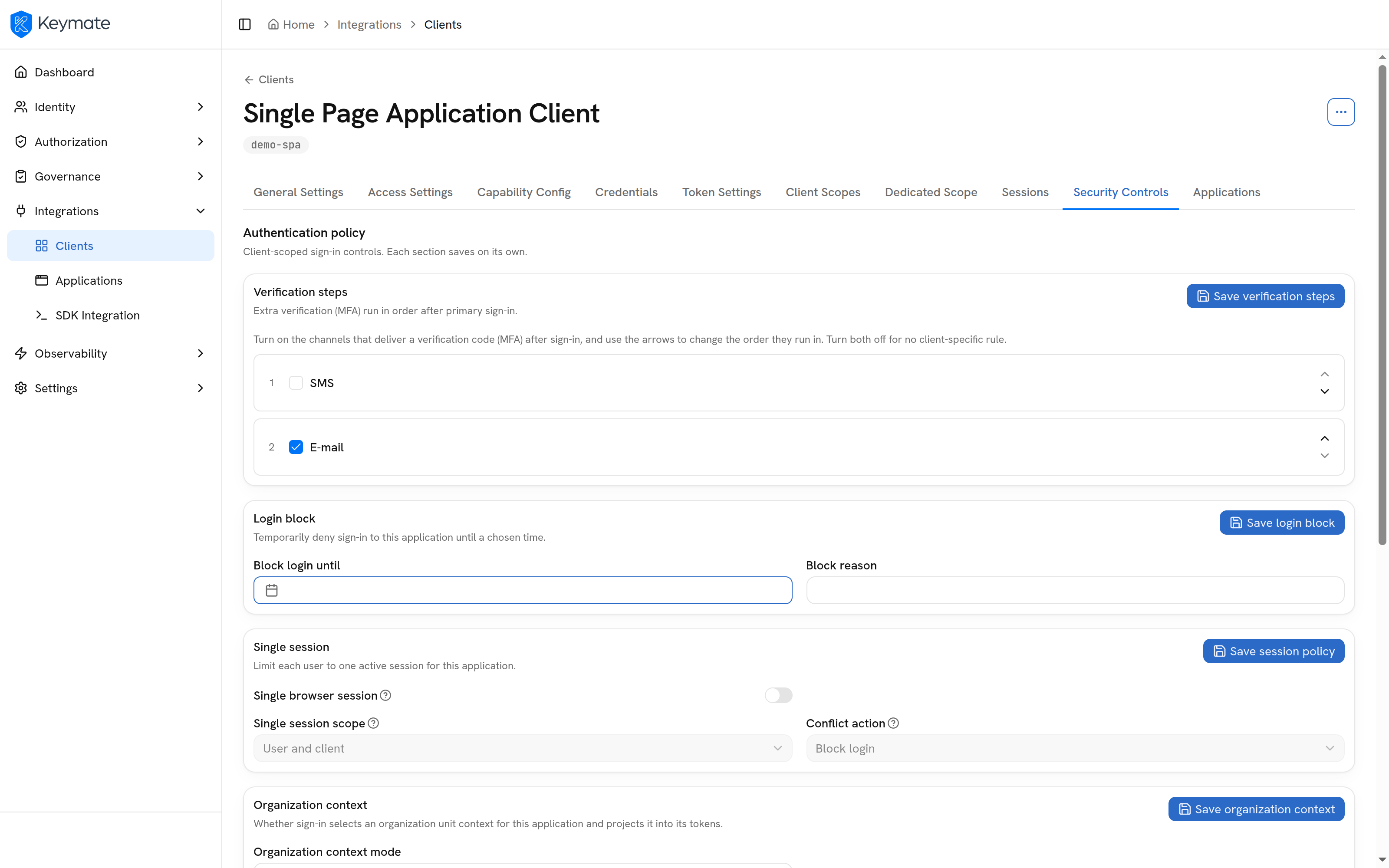
Task: Go back via the Clients arrow link
Action: coord(268,79)
